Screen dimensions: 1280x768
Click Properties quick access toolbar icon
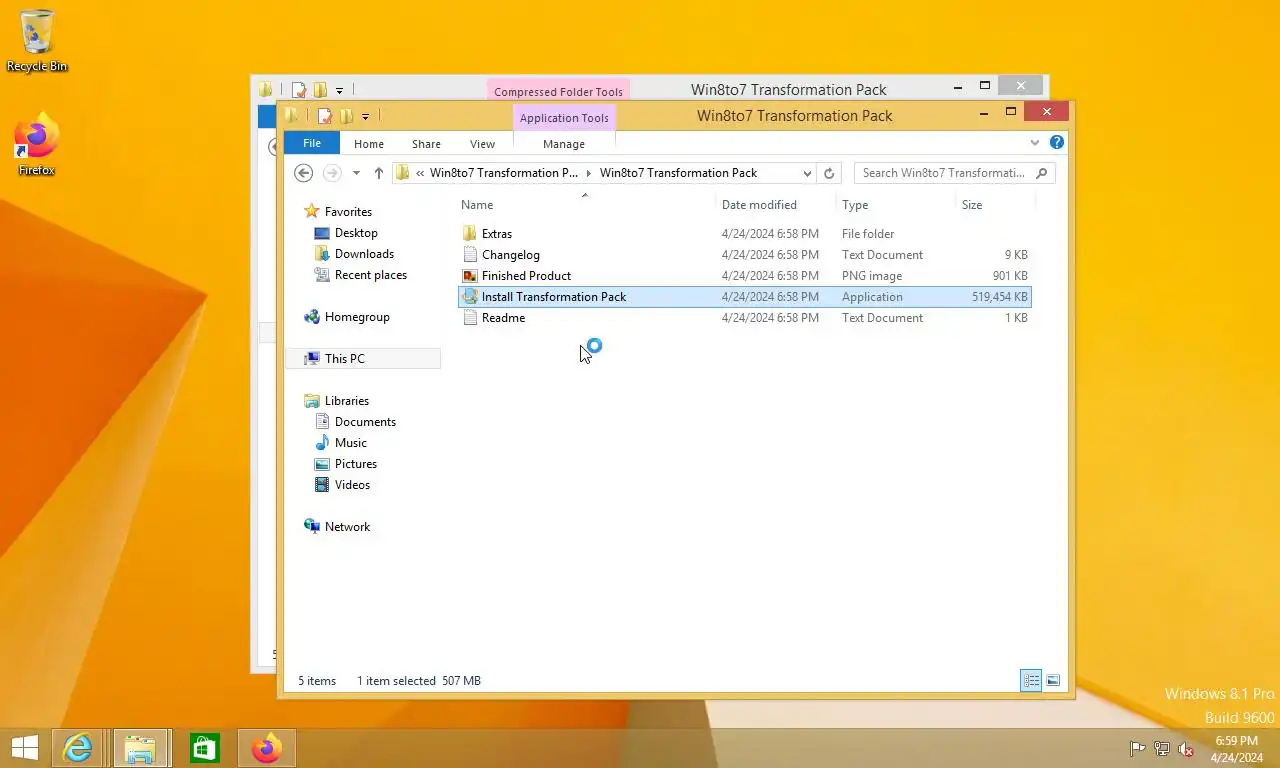click(x=324, y=116)
